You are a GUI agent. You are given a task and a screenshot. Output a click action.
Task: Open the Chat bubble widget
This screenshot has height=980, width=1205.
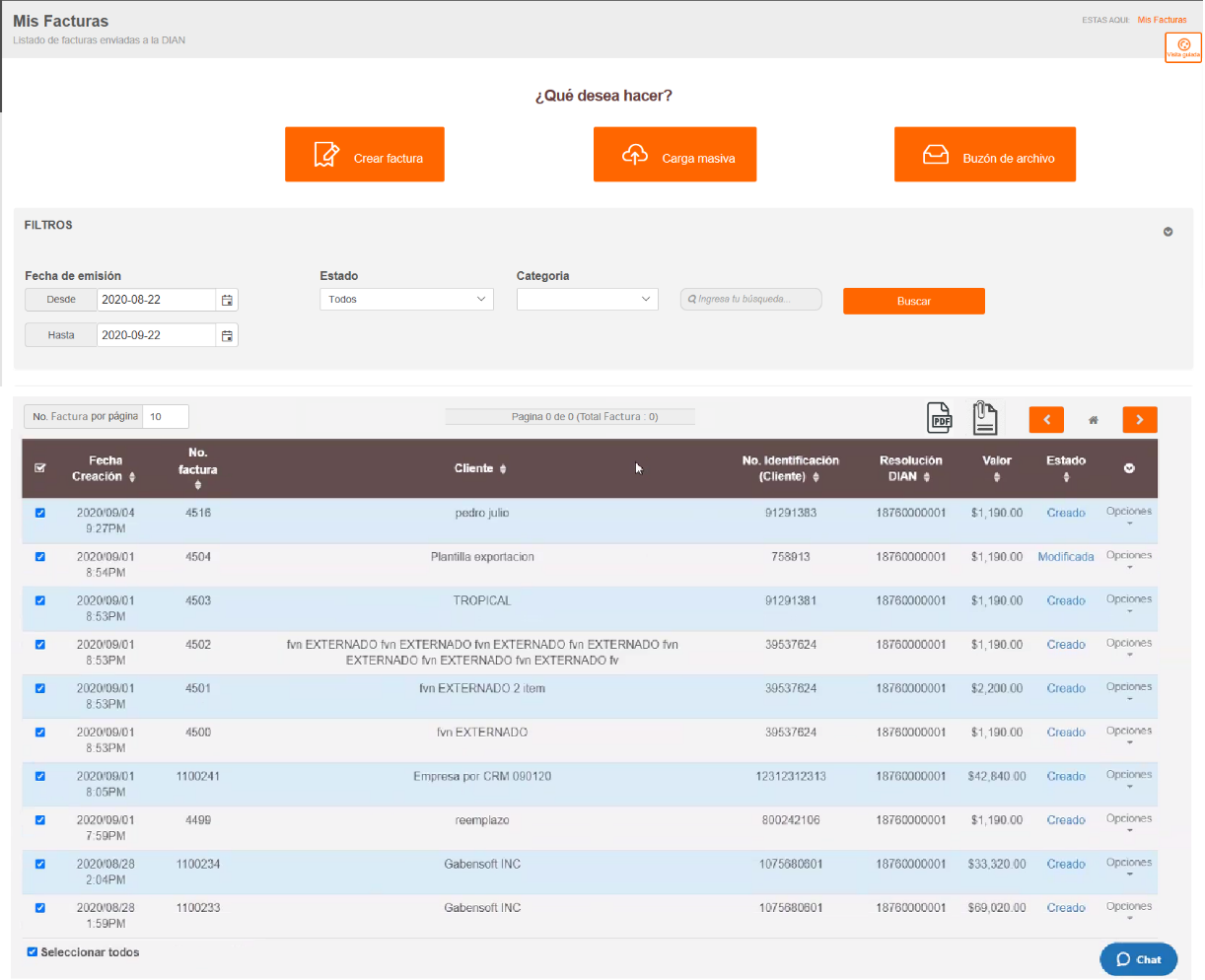coord(1138,959)
